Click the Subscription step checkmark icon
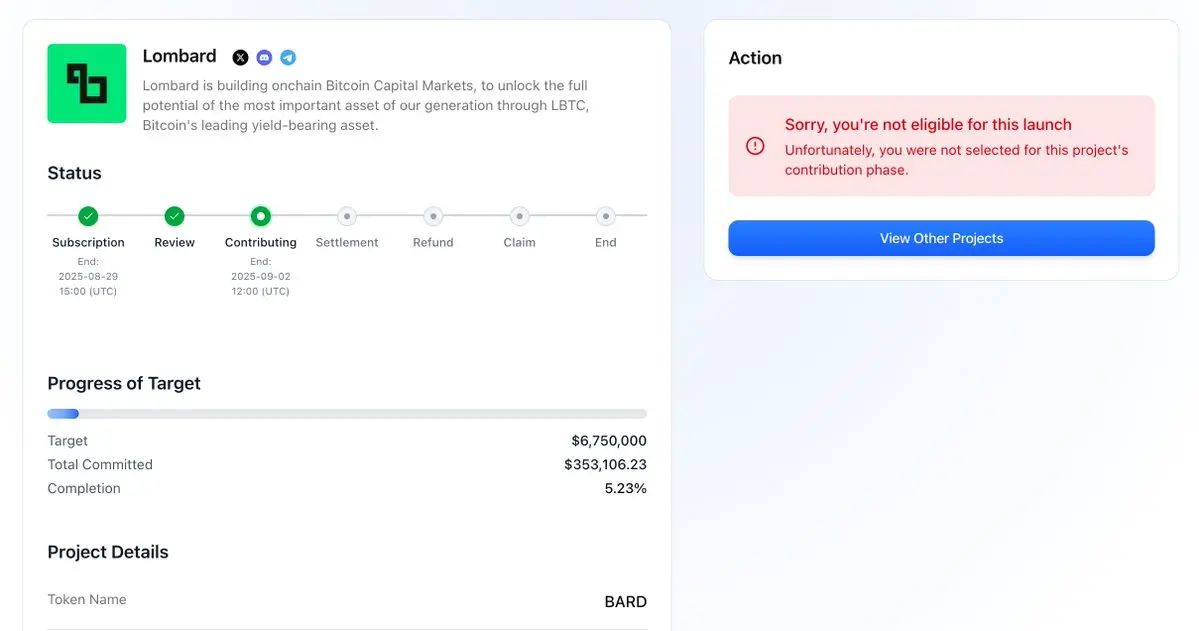This screenshot has height=631, width=1199. (x=88, y=216)
